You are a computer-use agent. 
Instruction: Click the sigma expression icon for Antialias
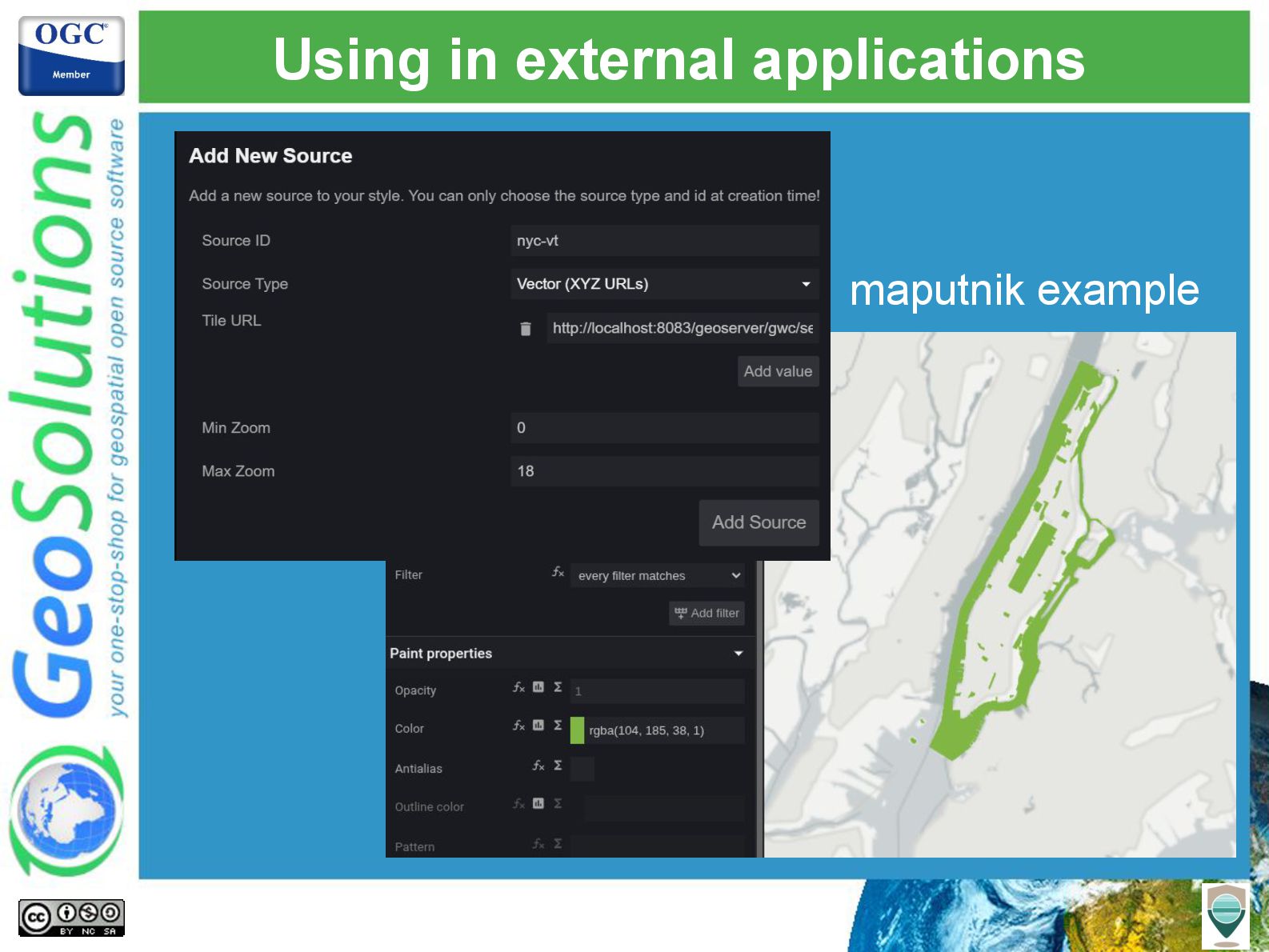coord(558,766)
